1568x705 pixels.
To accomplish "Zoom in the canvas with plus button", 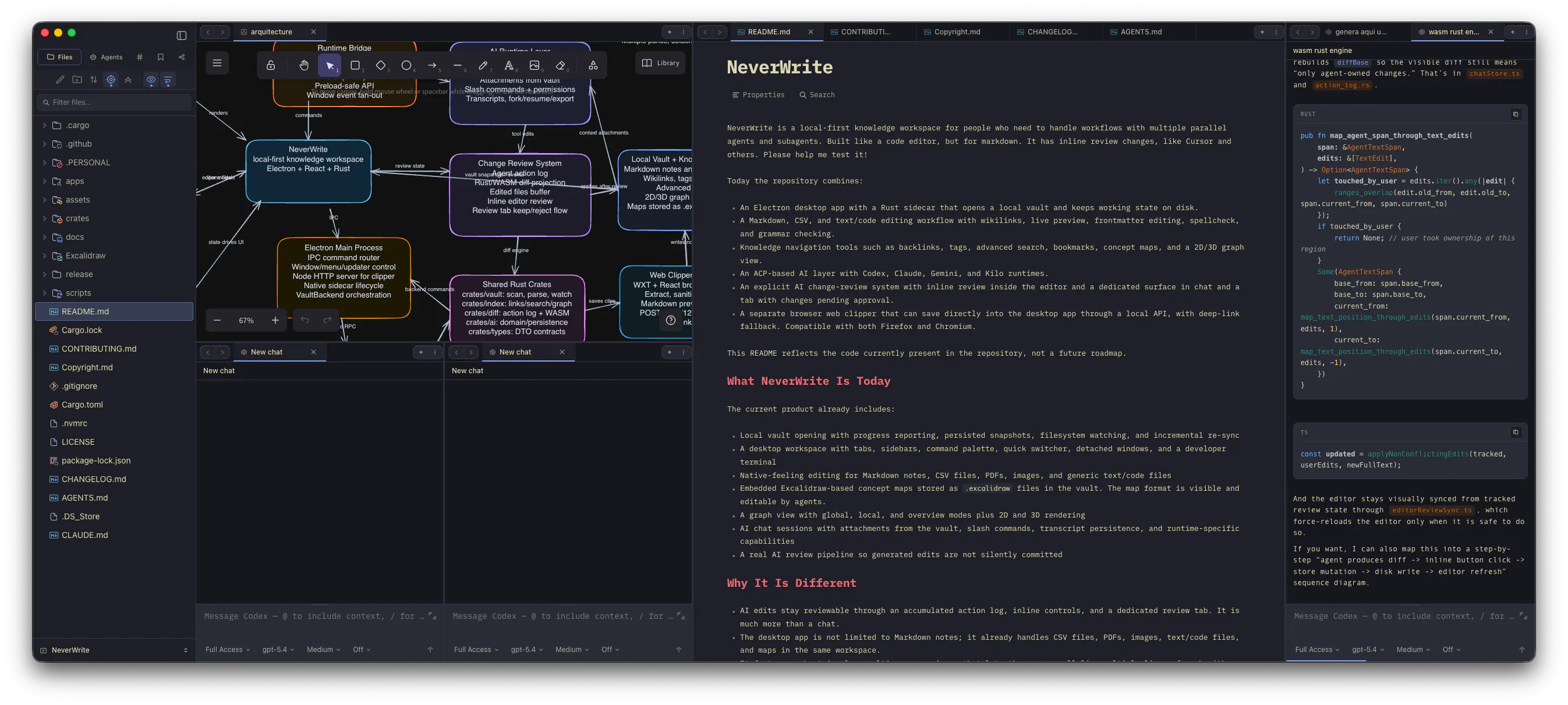I will (x=275, y=320).
